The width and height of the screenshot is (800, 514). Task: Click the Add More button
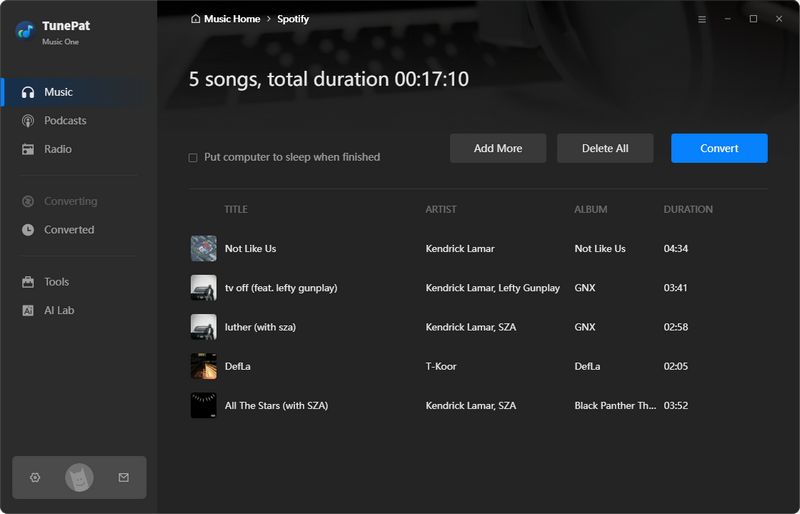click(498, 148)
